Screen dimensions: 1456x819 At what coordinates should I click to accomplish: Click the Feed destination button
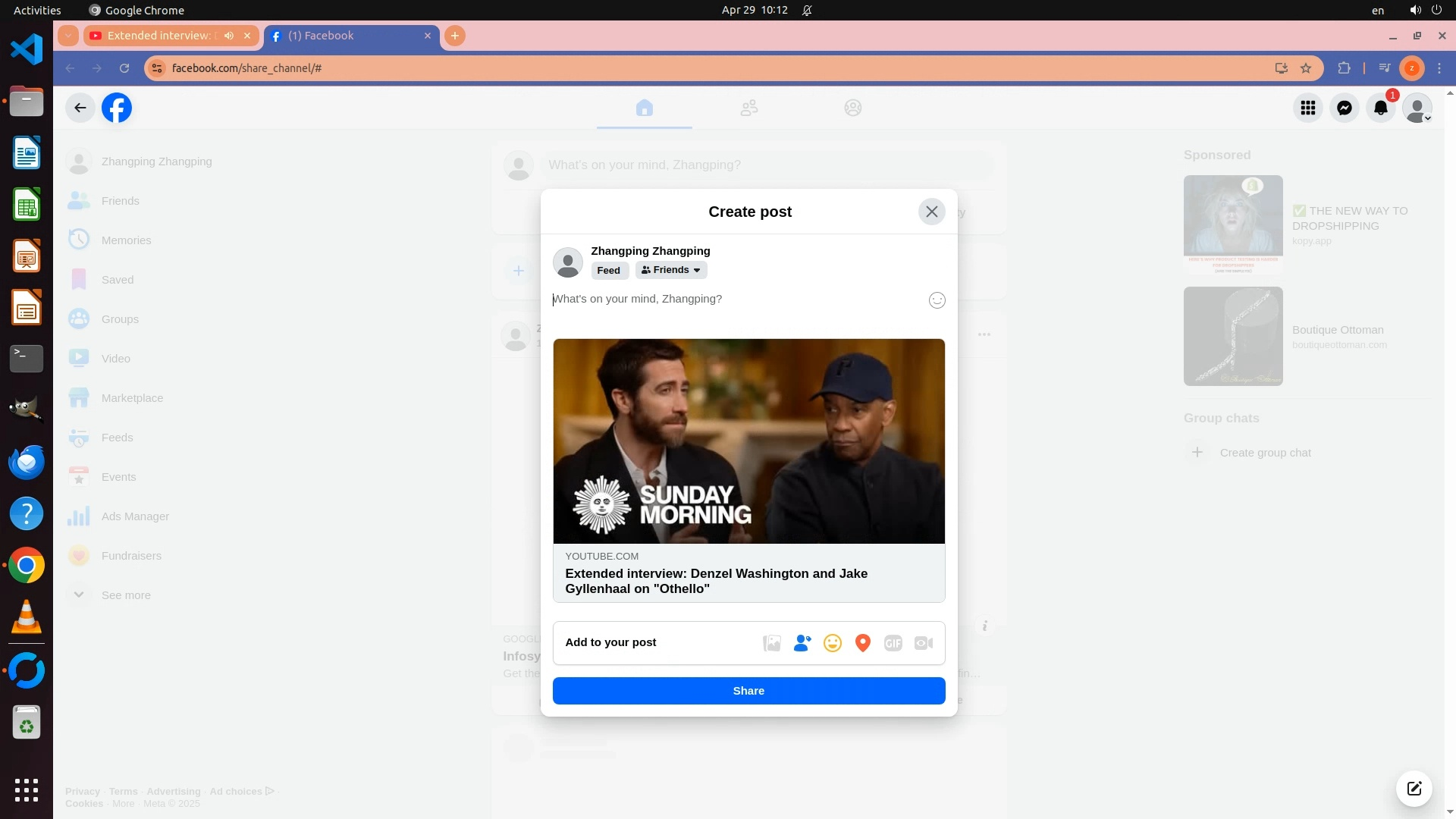tap(608, 270)
